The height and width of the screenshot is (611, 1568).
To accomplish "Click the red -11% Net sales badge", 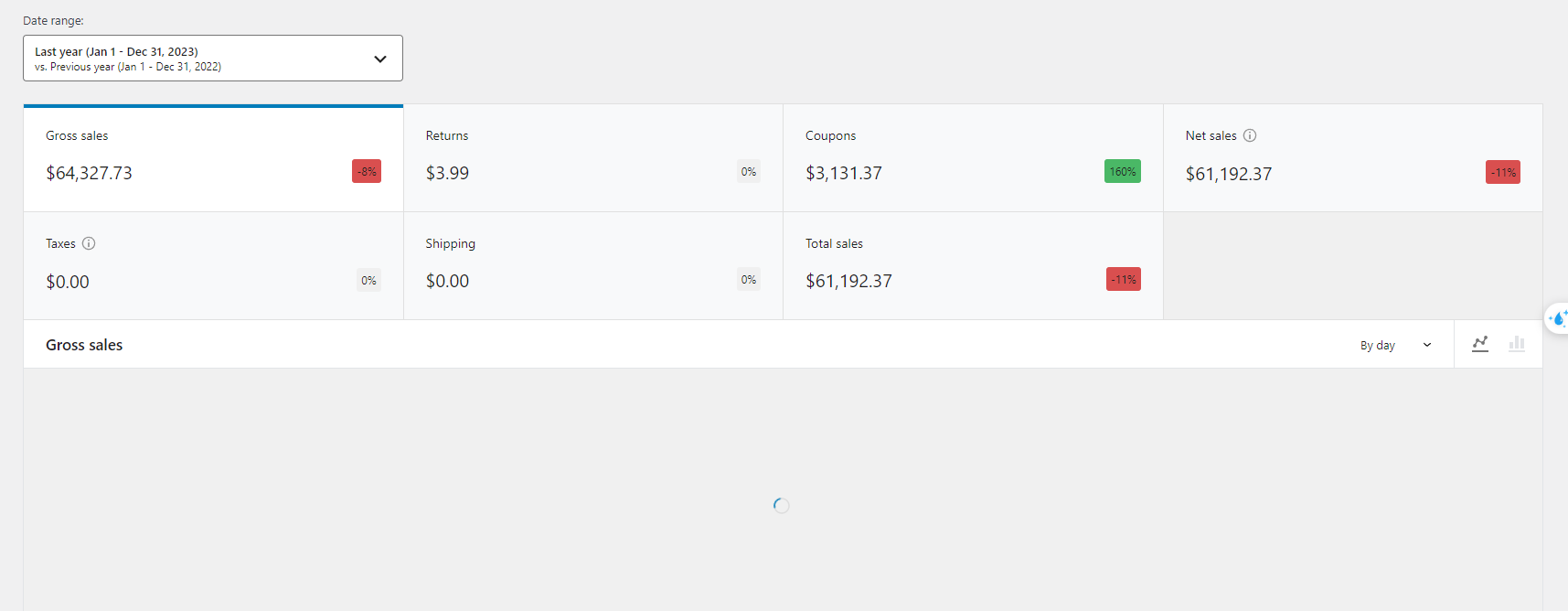I will tap(1502, 173).
